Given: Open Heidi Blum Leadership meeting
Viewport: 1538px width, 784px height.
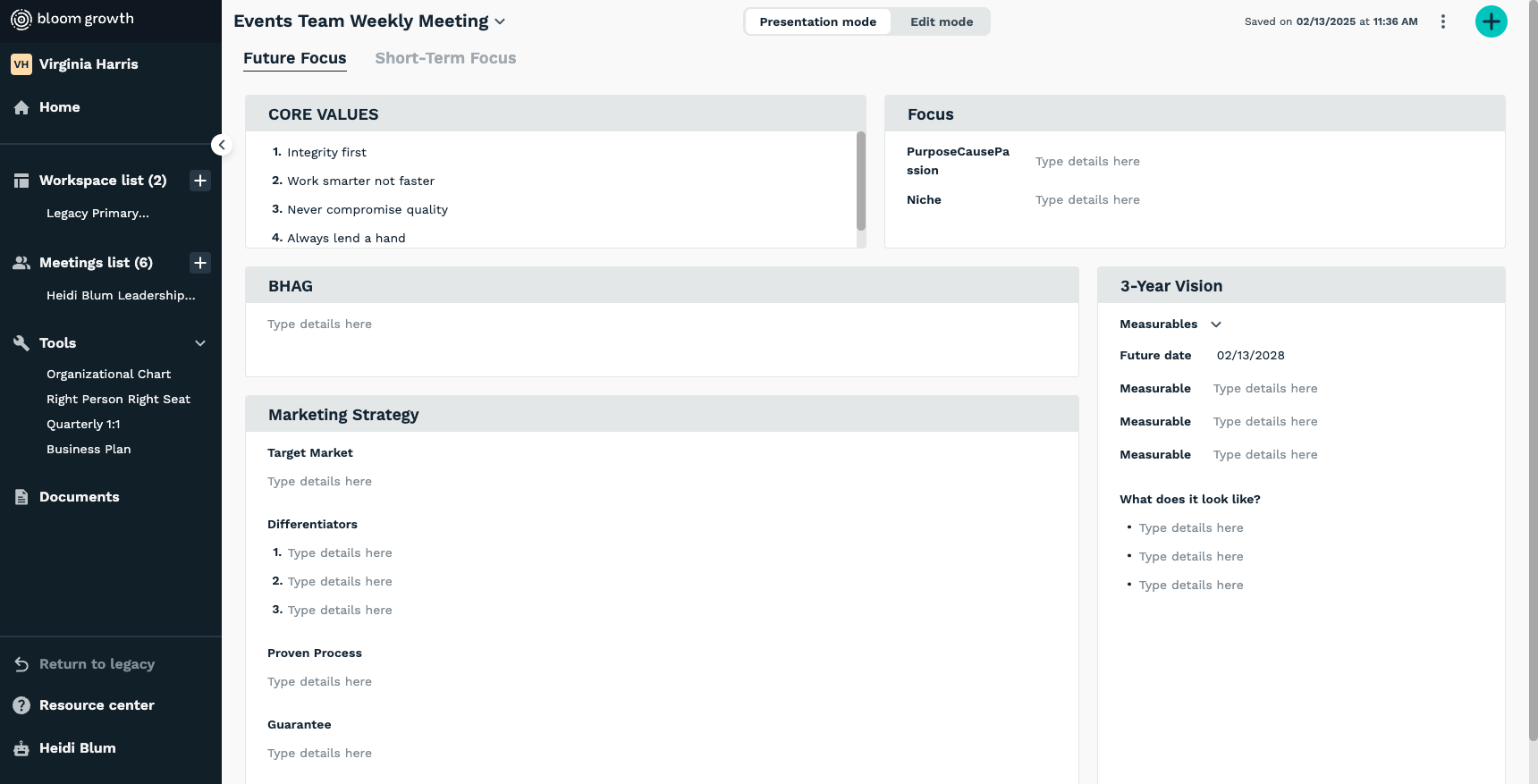Looking at the screenshot, I should 121,296.
